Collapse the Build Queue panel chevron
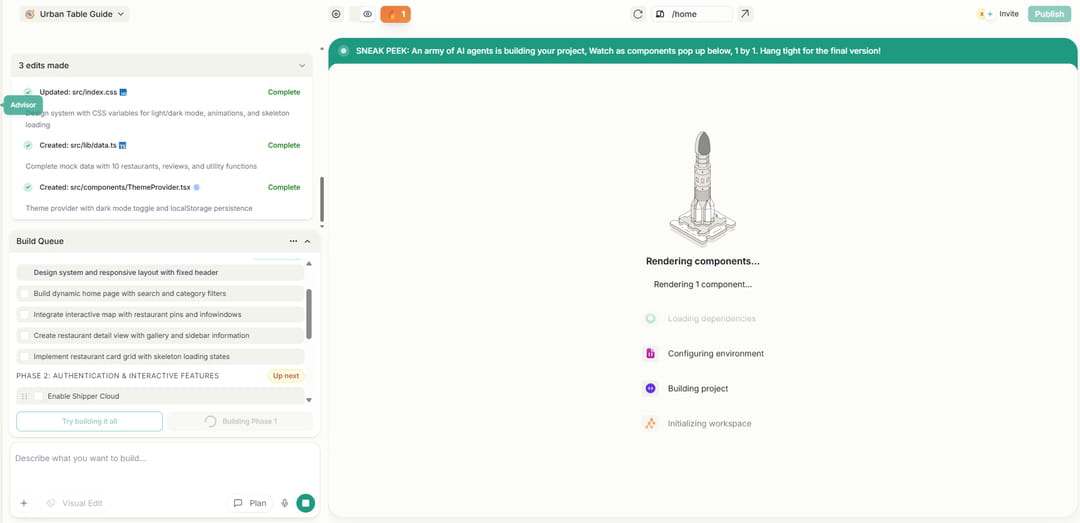Image resolution: width=1080 pixels, height=523 pixels. 307,241
